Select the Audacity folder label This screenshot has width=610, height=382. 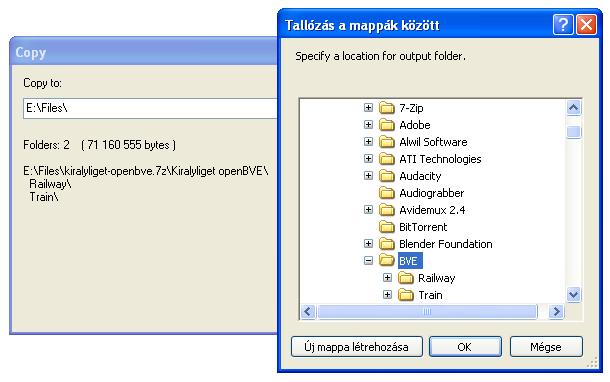point(420,176)
